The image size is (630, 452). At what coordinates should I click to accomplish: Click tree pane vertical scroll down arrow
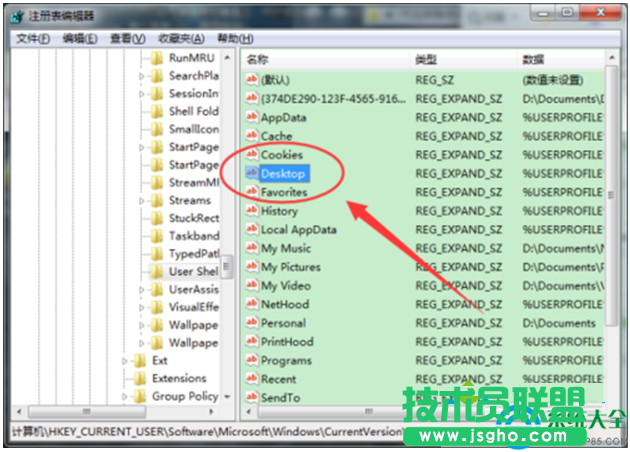click(227, 397)
